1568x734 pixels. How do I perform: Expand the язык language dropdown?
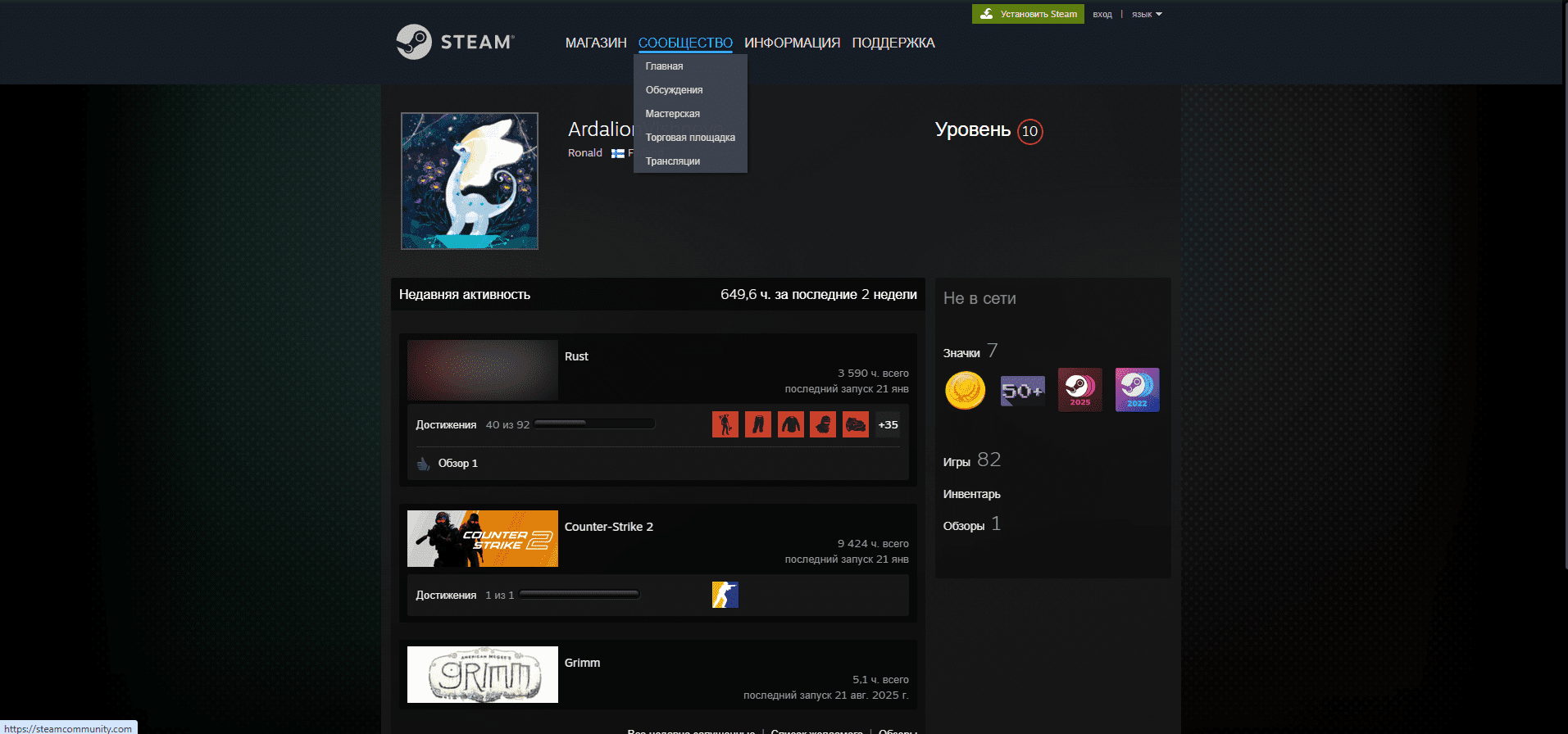coord(1147,14)
